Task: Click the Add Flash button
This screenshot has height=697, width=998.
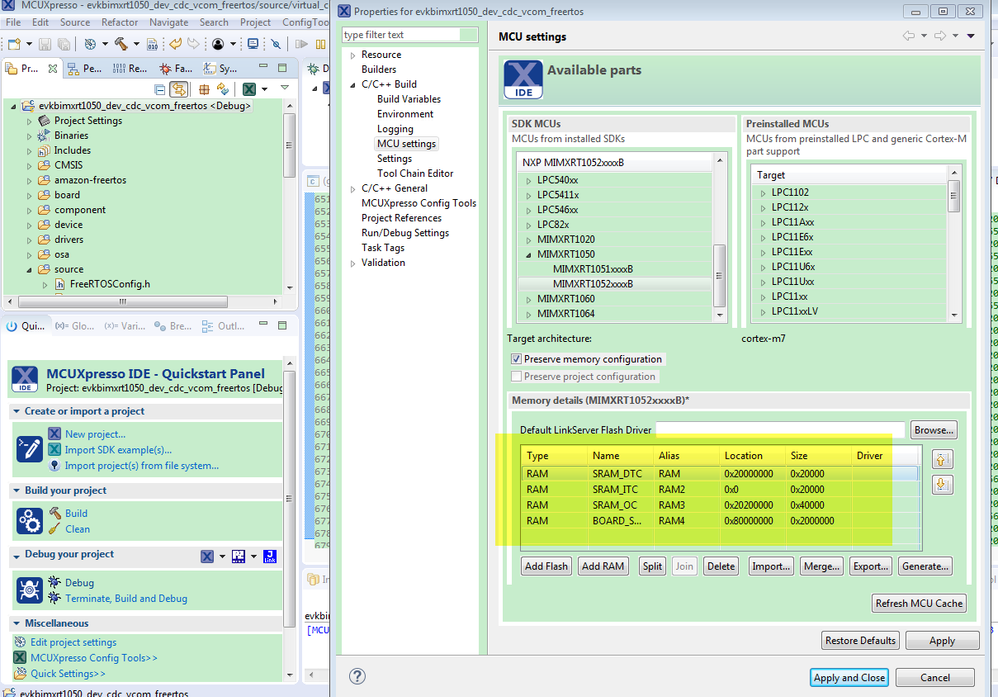Action: click(x=546, y=566)
